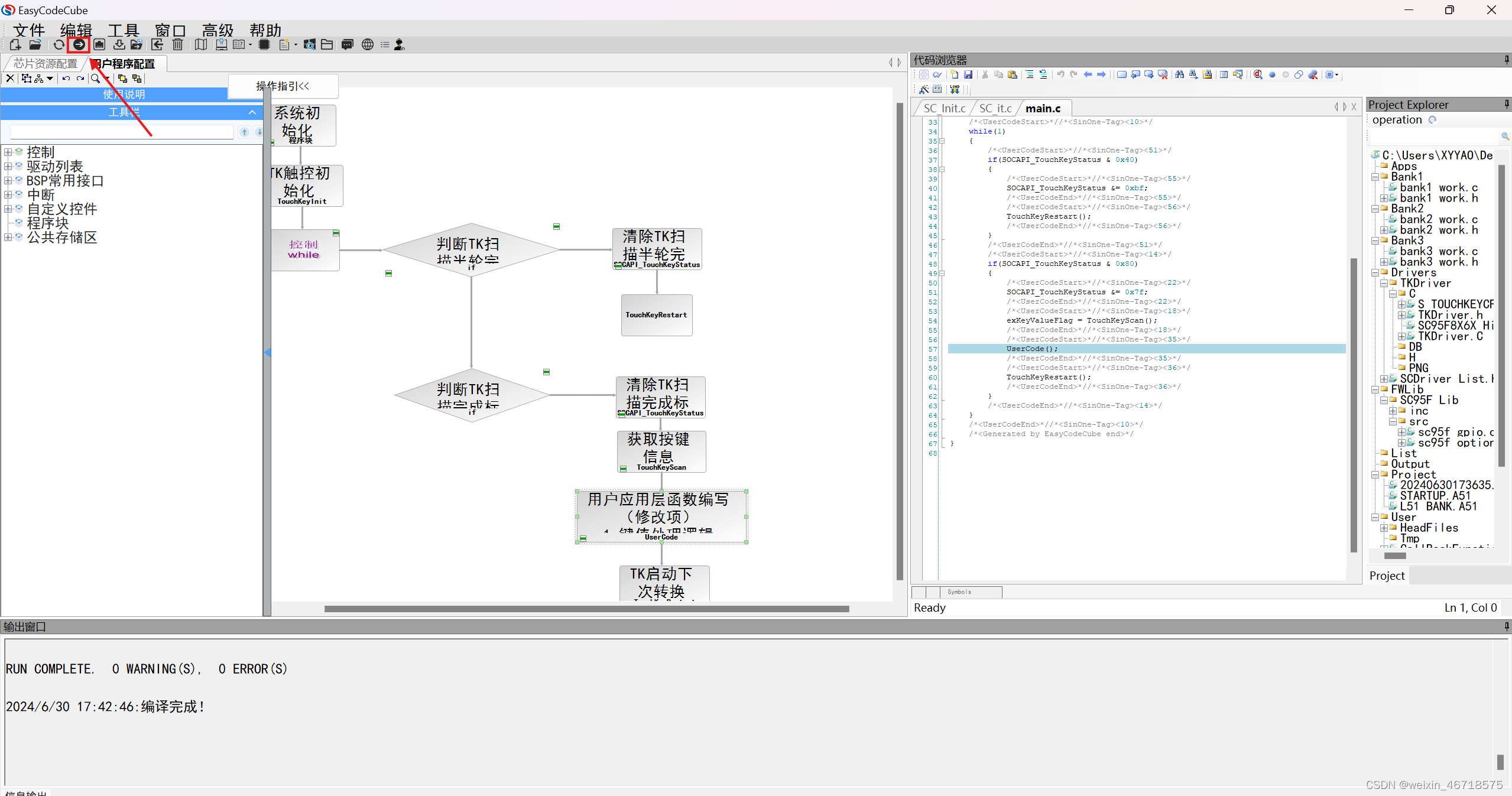Open the 工具 menu
The image size is (1512, 796).
[x=123, y=30]
